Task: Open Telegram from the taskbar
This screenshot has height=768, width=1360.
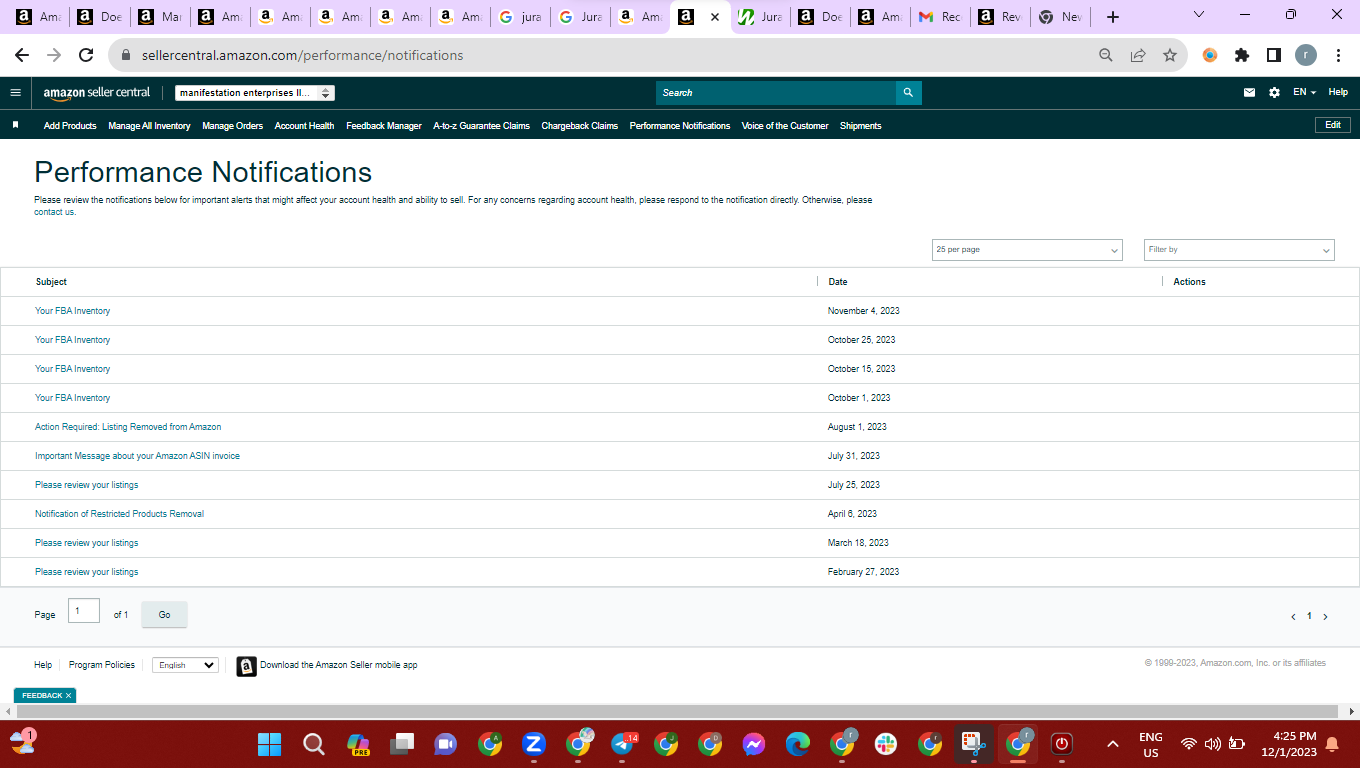Action: tap(622, 744)
